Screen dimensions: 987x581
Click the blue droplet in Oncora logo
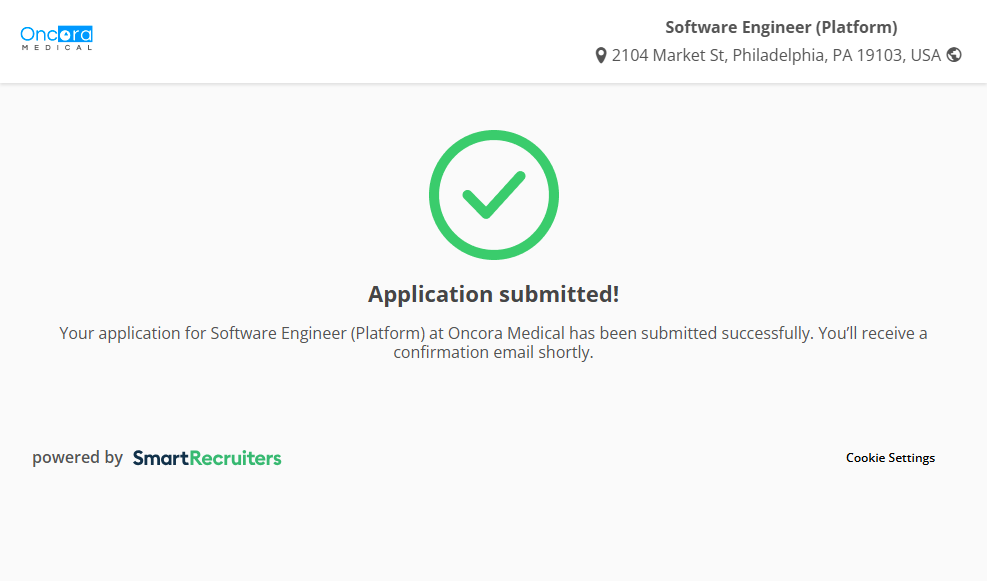click(67, 34)
